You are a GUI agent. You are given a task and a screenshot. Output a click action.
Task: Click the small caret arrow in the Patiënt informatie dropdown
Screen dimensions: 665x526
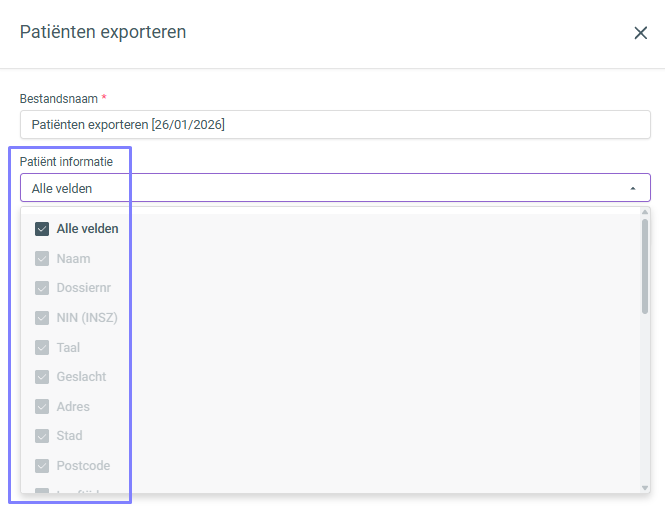(632, 188)
